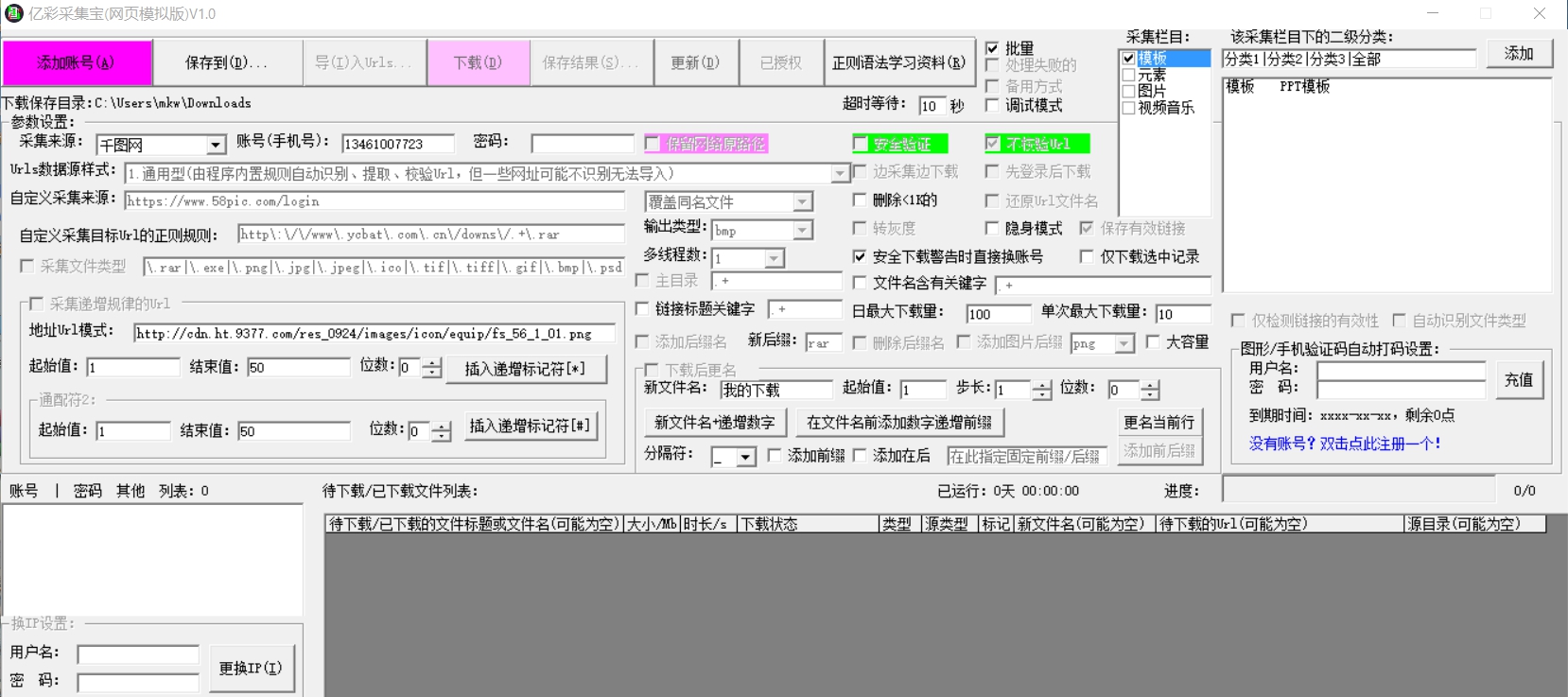Check the 图片 category checkbox
The image size is (1568, 697).
tap(1128, 91)
